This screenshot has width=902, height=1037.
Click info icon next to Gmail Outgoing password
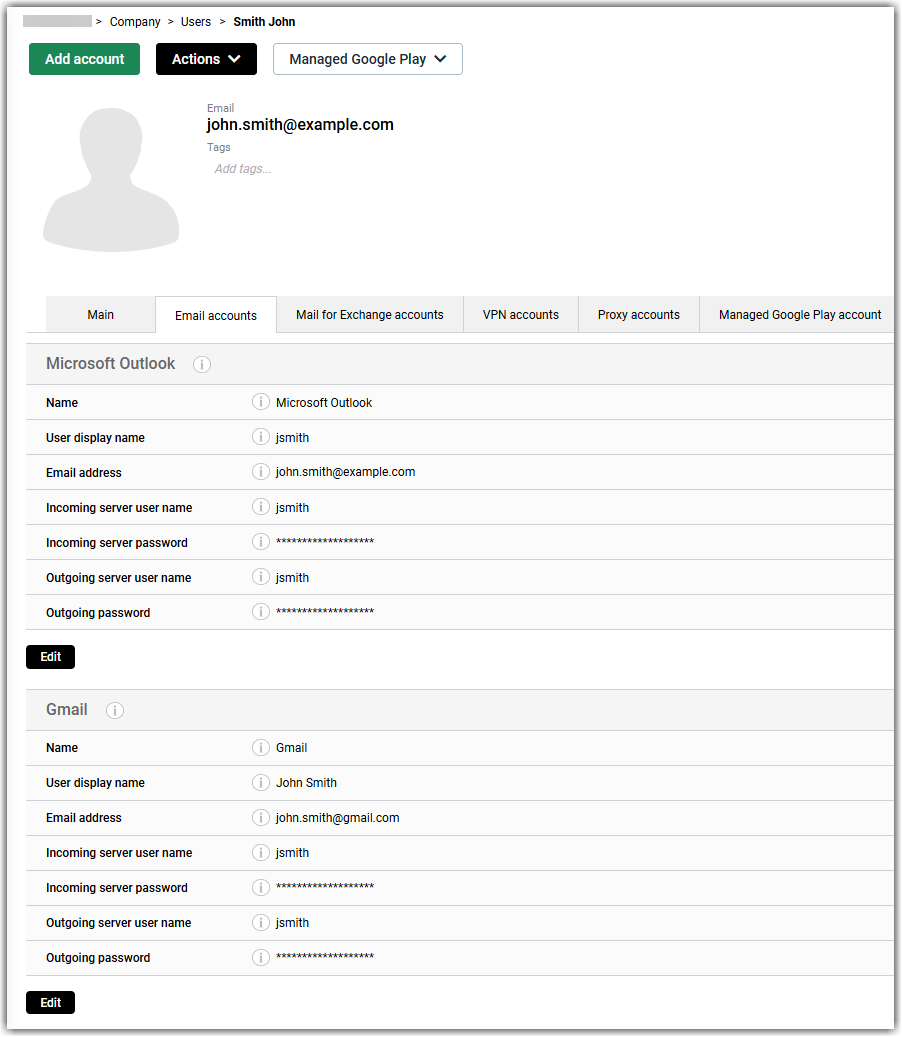click(x=260, y=957)
